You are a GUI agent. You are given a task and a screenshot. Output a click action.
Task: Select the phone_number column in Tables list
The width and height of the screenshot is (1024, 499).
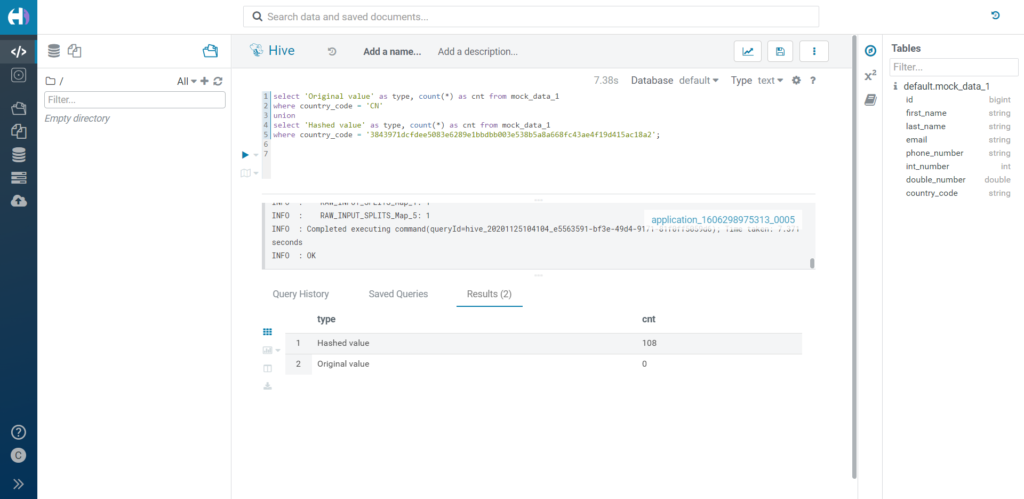tap(935, 153)
